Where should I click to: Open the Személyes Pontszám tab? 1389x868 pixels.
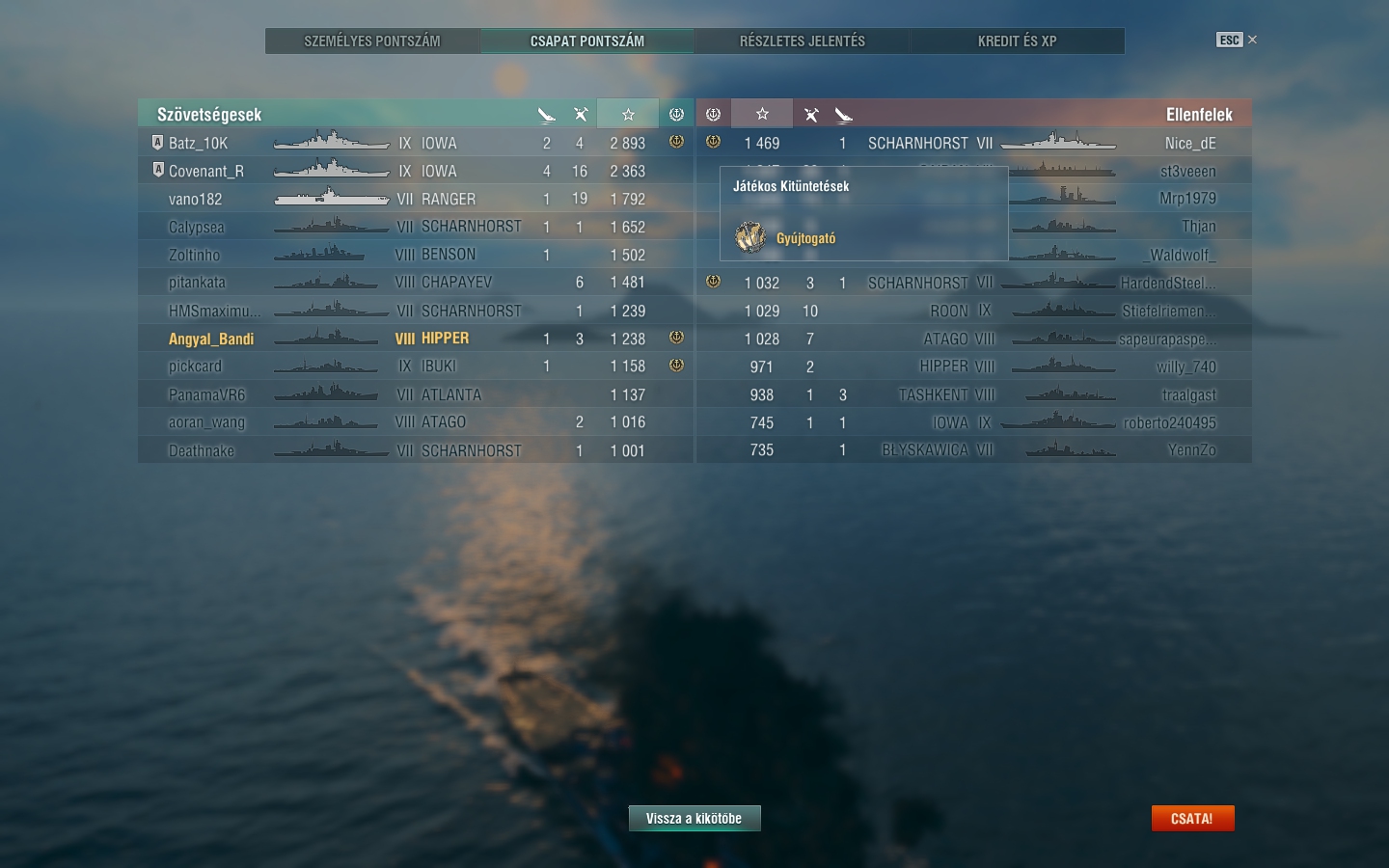tap(372, 41)
